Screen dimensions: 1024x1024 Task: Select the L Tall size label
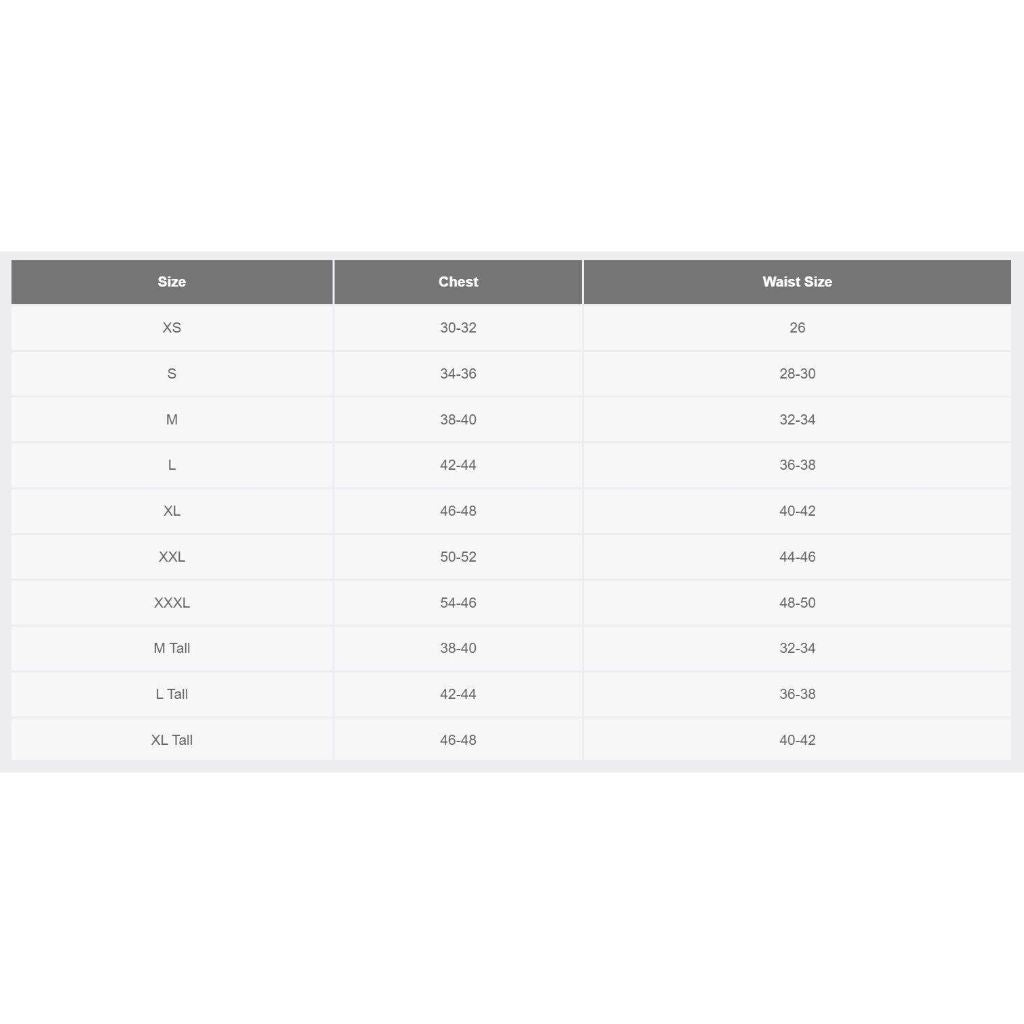tap(172, 694)
